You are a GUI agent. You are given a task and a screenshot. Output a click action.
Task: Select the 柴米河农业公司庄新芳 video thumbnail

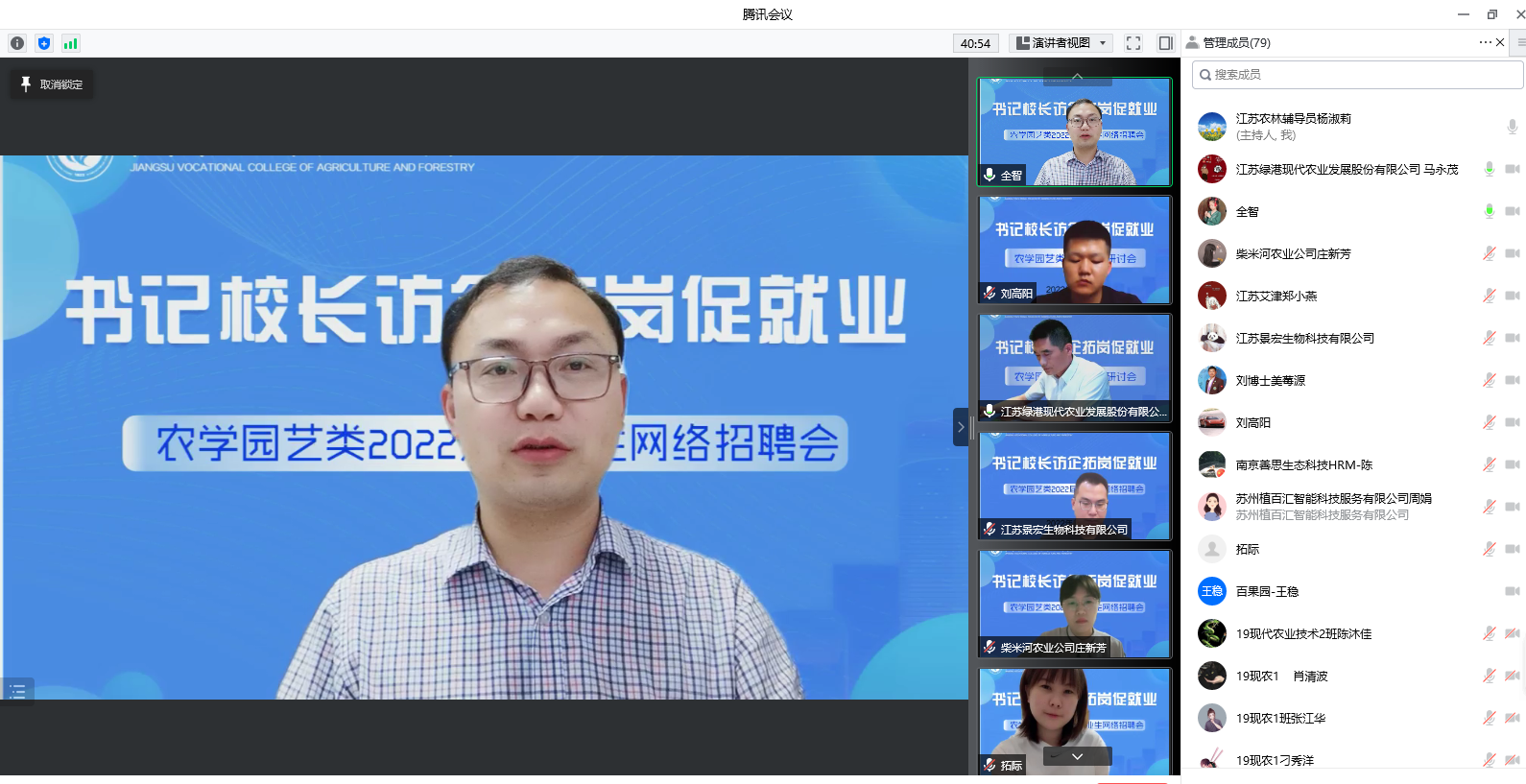pos(1074,604)
